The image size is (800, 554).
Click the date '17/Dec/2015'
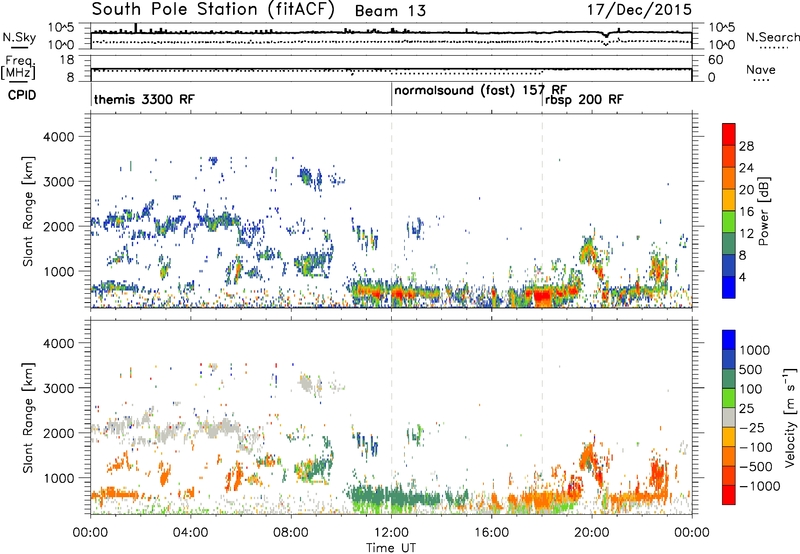(x=639, y=9)
